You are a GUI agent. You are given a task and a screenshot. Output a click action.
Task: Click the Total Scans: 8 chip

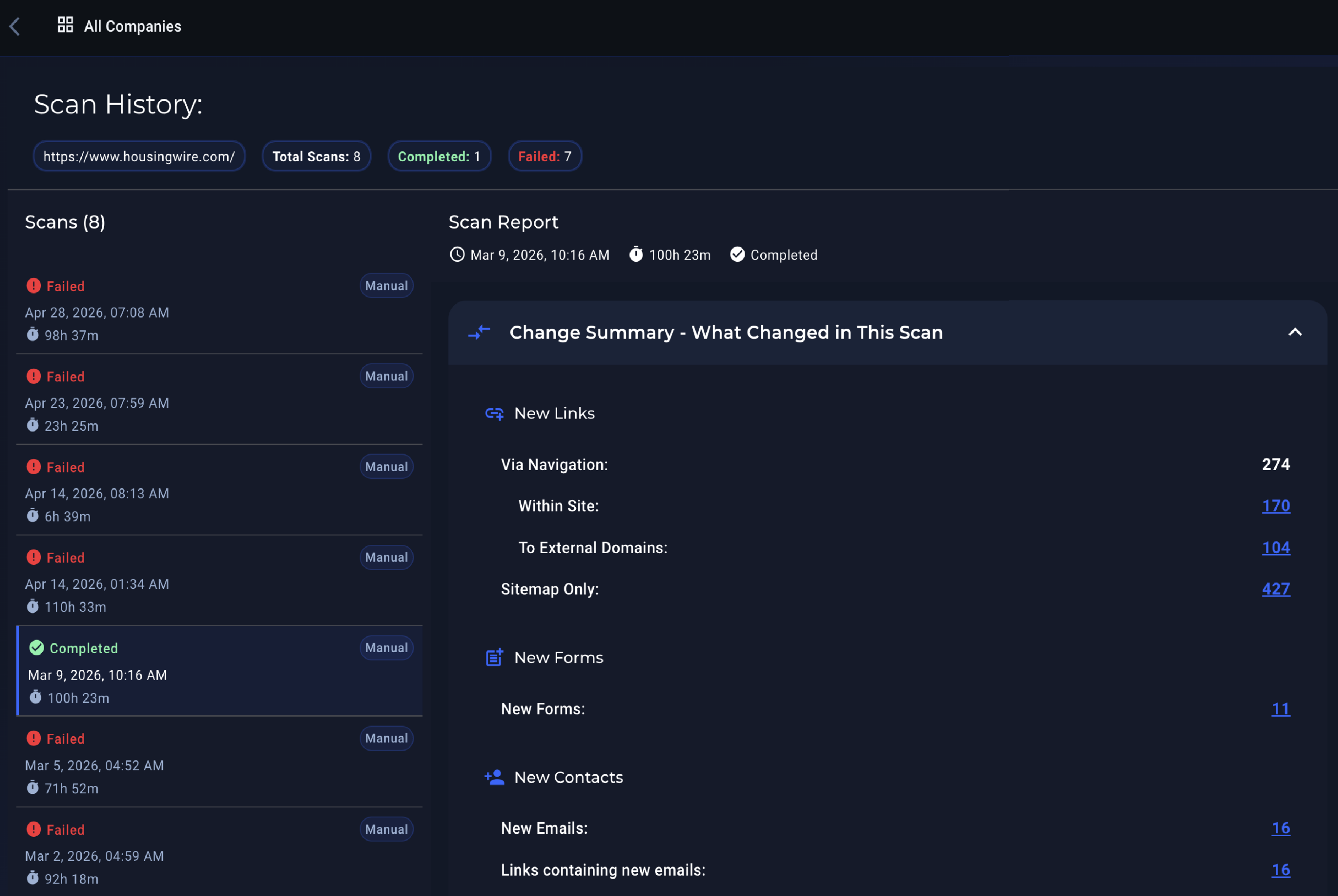coord(316,156)
